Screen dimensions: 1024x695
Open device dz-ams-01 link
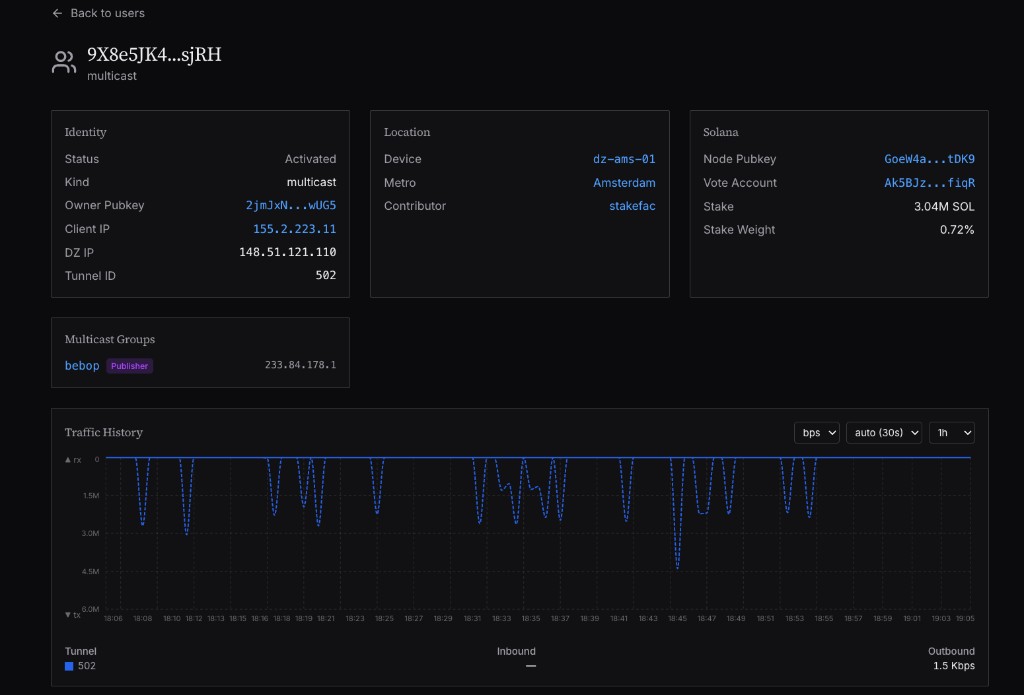pyautogui.click(x=624, y=159)
